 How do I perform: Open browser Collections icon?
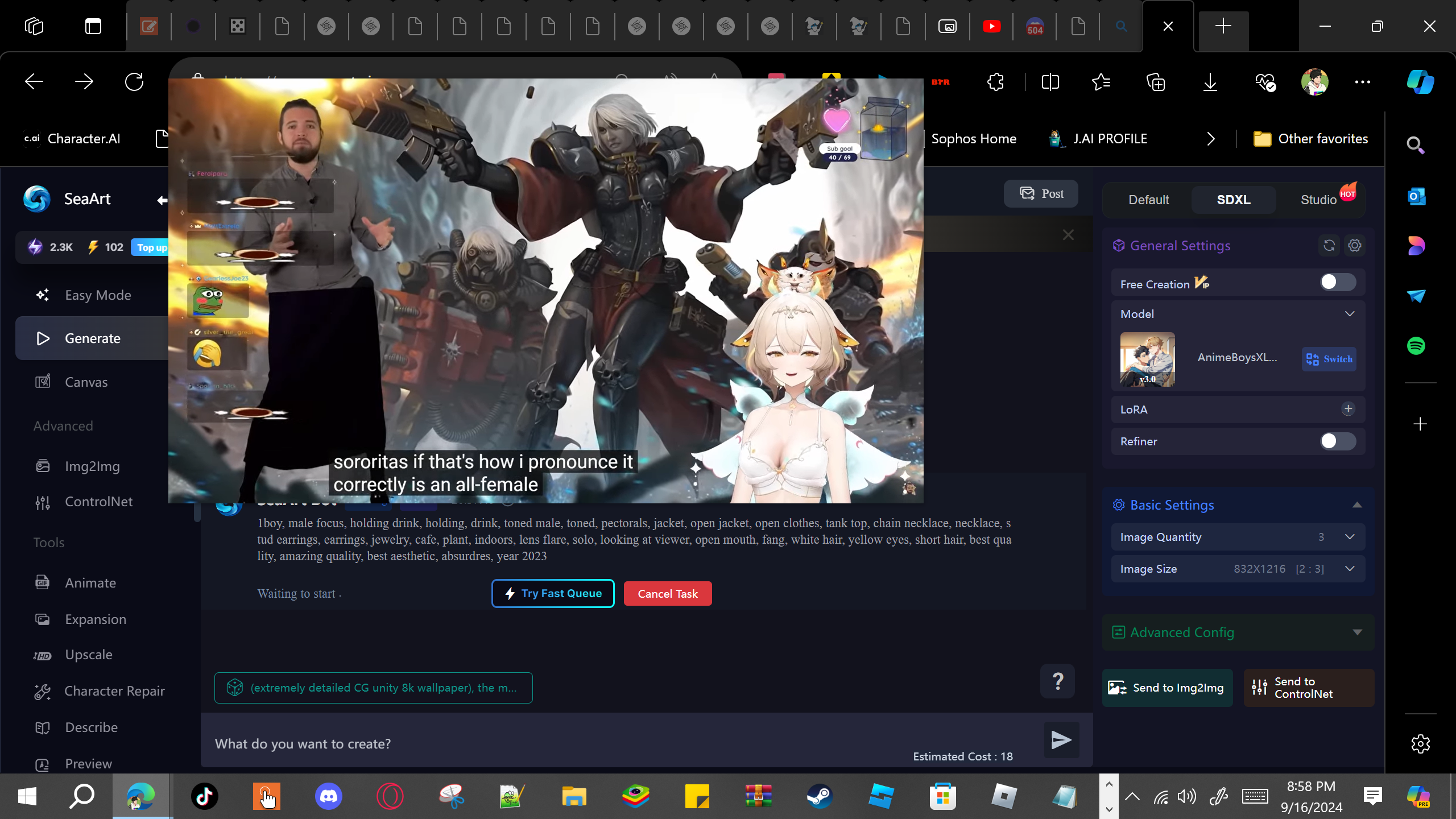(x=1156, y=82)
